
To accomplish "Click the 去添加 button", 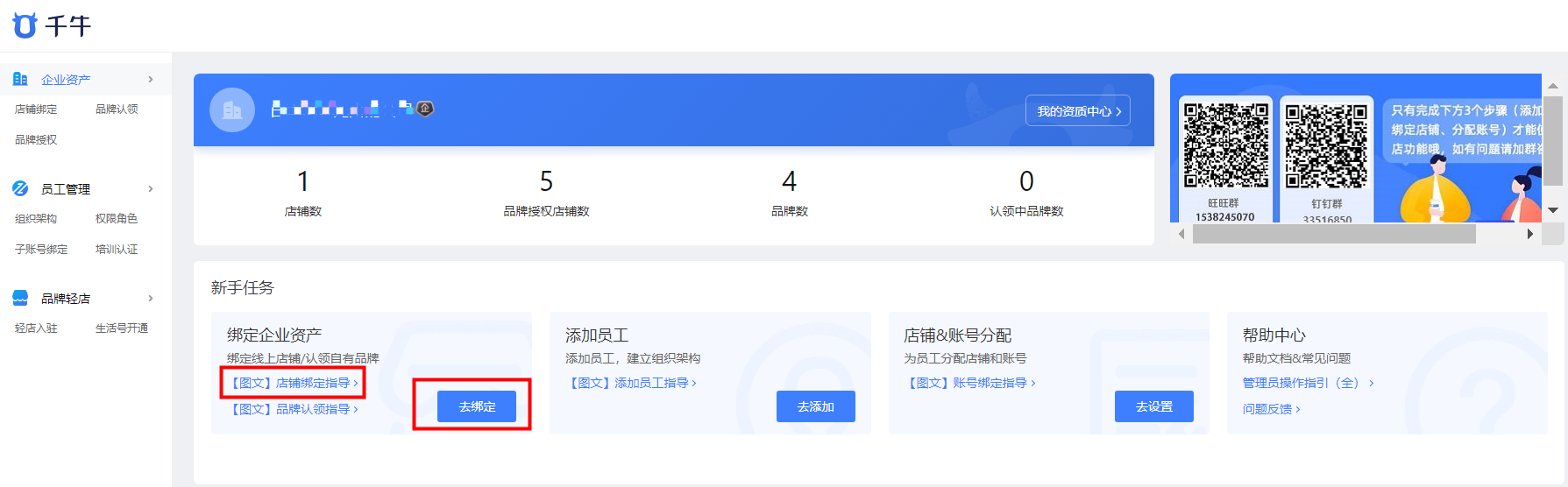I will coord(816,406).
